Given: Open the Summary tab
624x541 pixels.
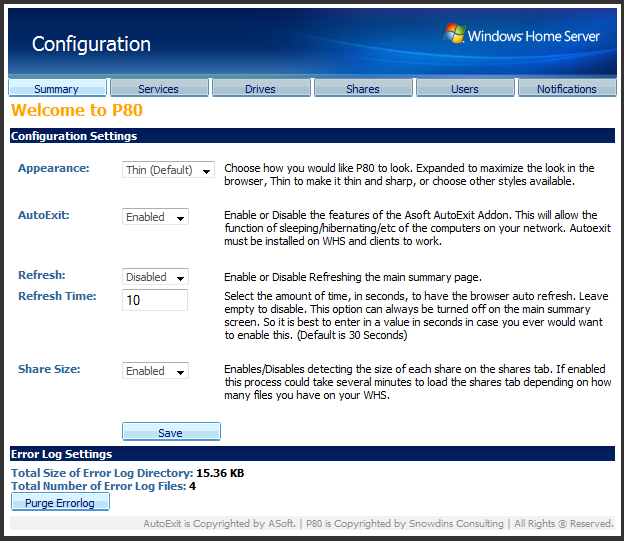Looking at the screenshot, I should 57,88.
